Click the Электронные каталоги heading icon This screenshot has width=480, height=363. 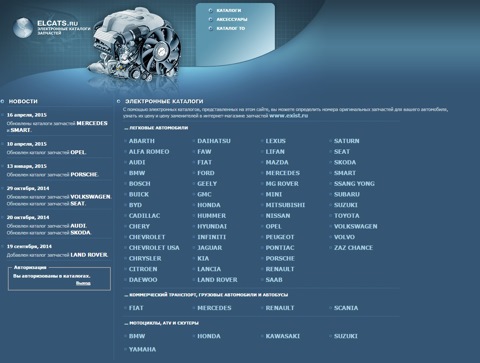119,101
